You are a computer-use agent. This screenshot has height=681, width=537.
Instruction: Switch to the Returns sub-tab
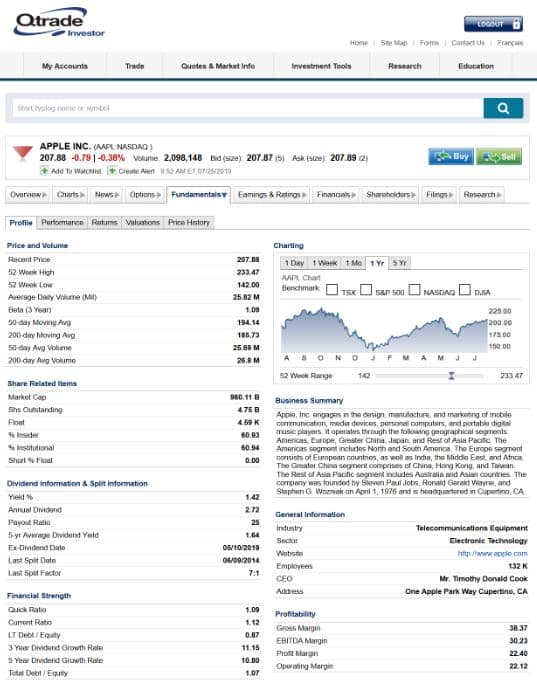[104, 222]
